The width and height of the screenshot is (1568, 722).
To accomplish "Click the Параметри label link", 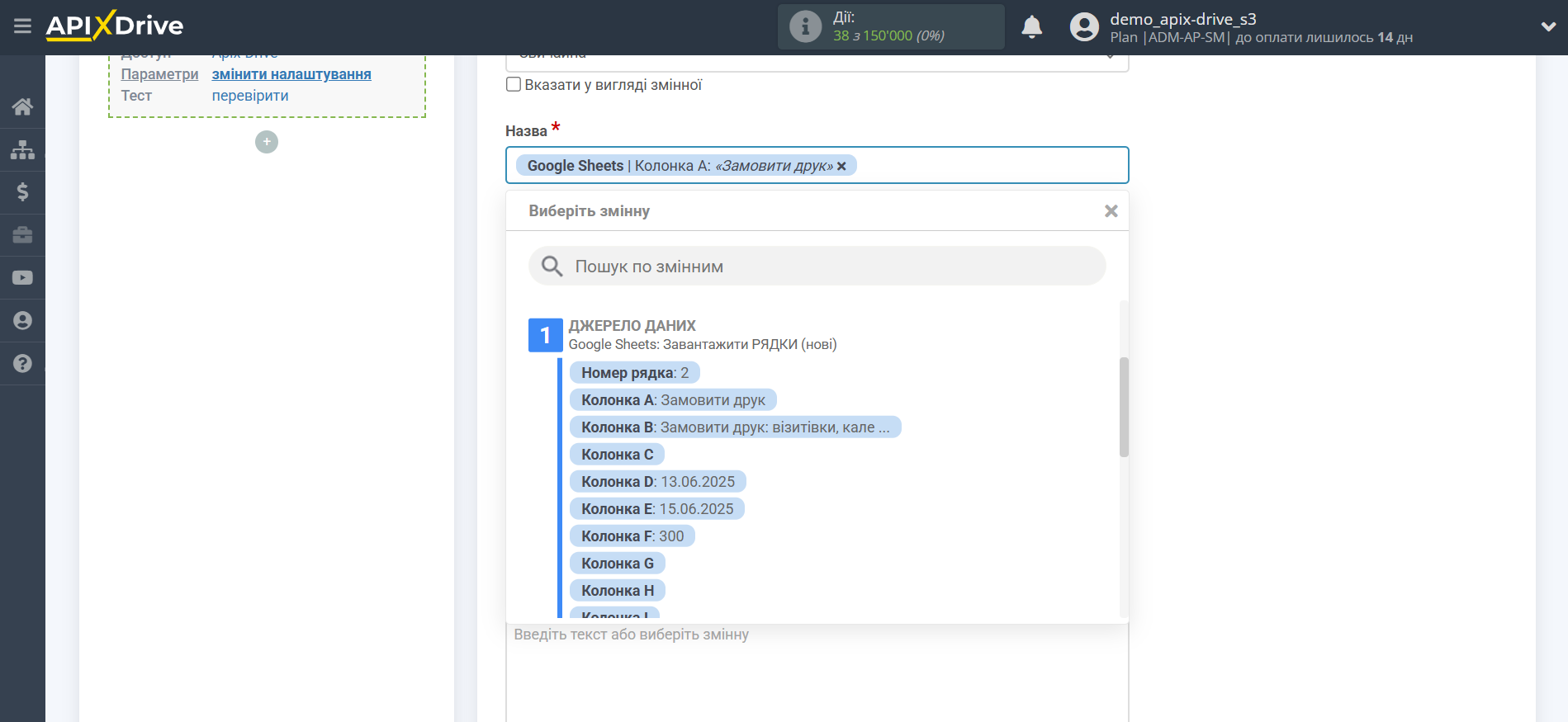I will pos(159,74).
